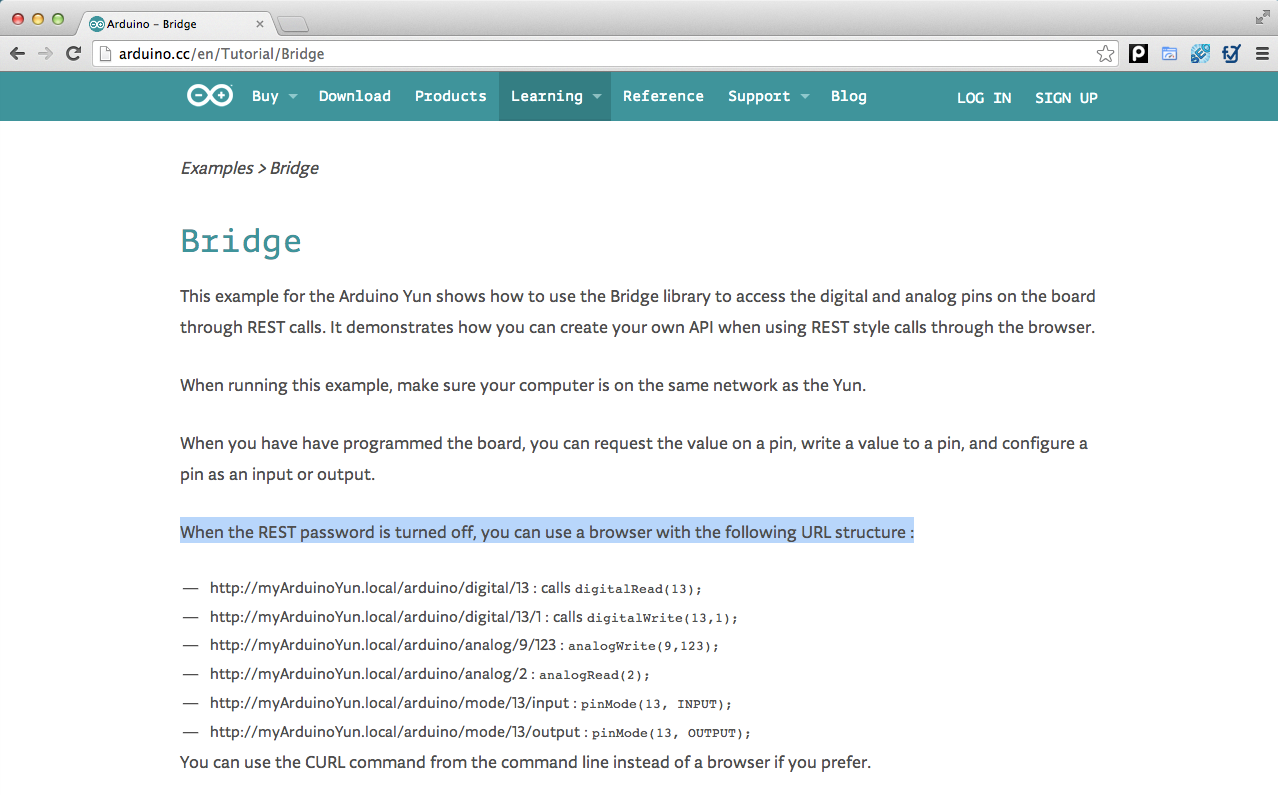The height and width of the screenshot is (795, 1278).
Task: Click SIGN UP in the header
Action: pyautogui.click(x=1066, y=98)
